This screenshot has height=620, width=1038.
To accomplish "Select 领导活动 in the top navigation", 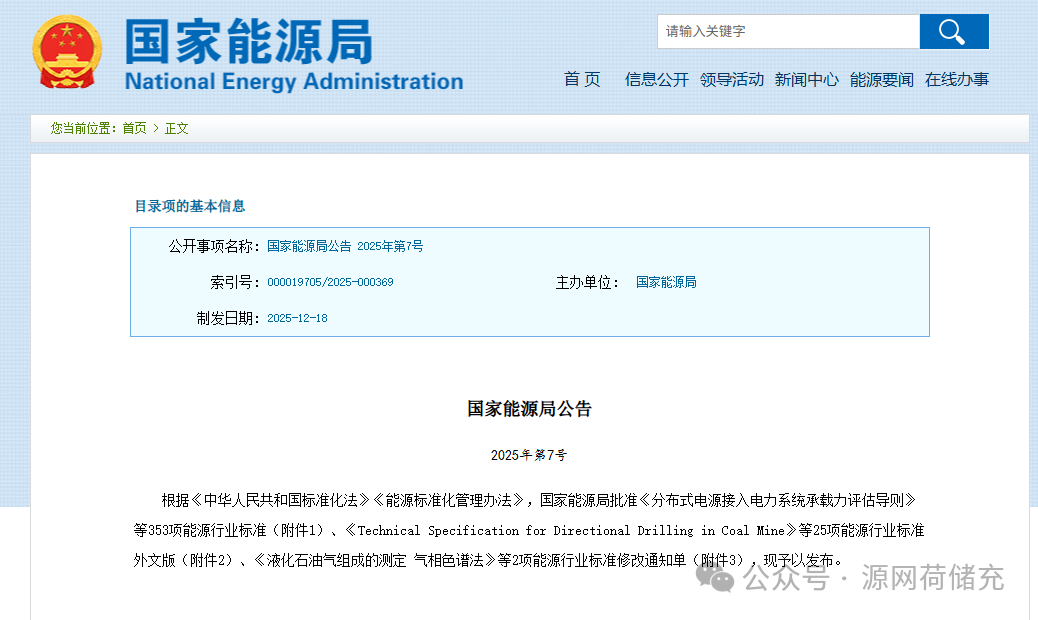I will pos(732,80).
